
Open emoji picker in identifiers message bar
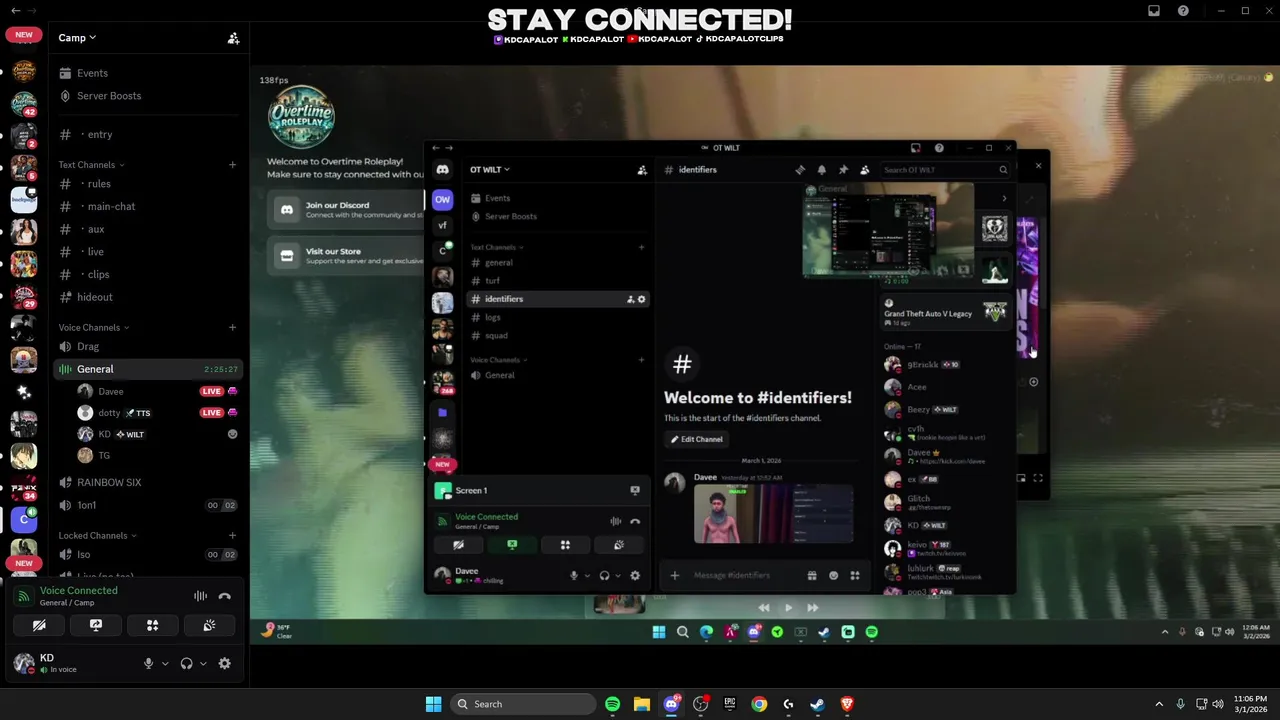[834, 575]
